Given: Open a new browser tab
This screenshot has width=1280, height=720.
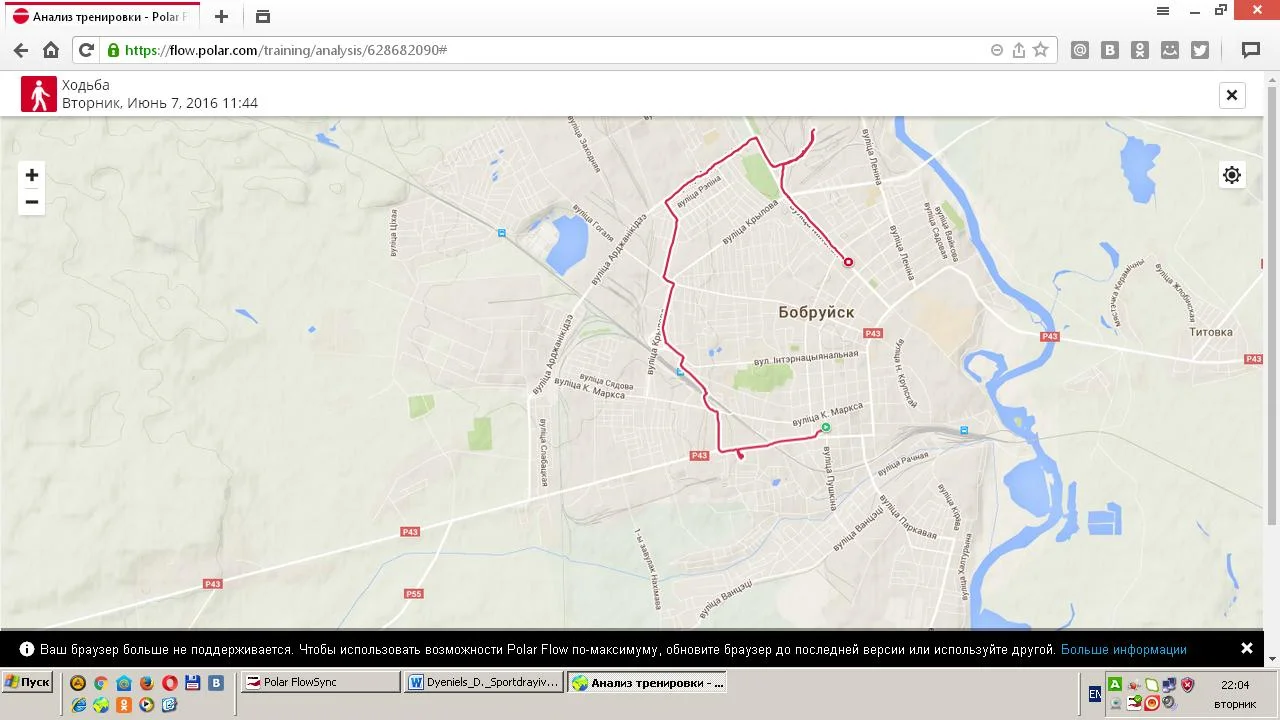Looking at the screenshot, I should coord(222,17).
